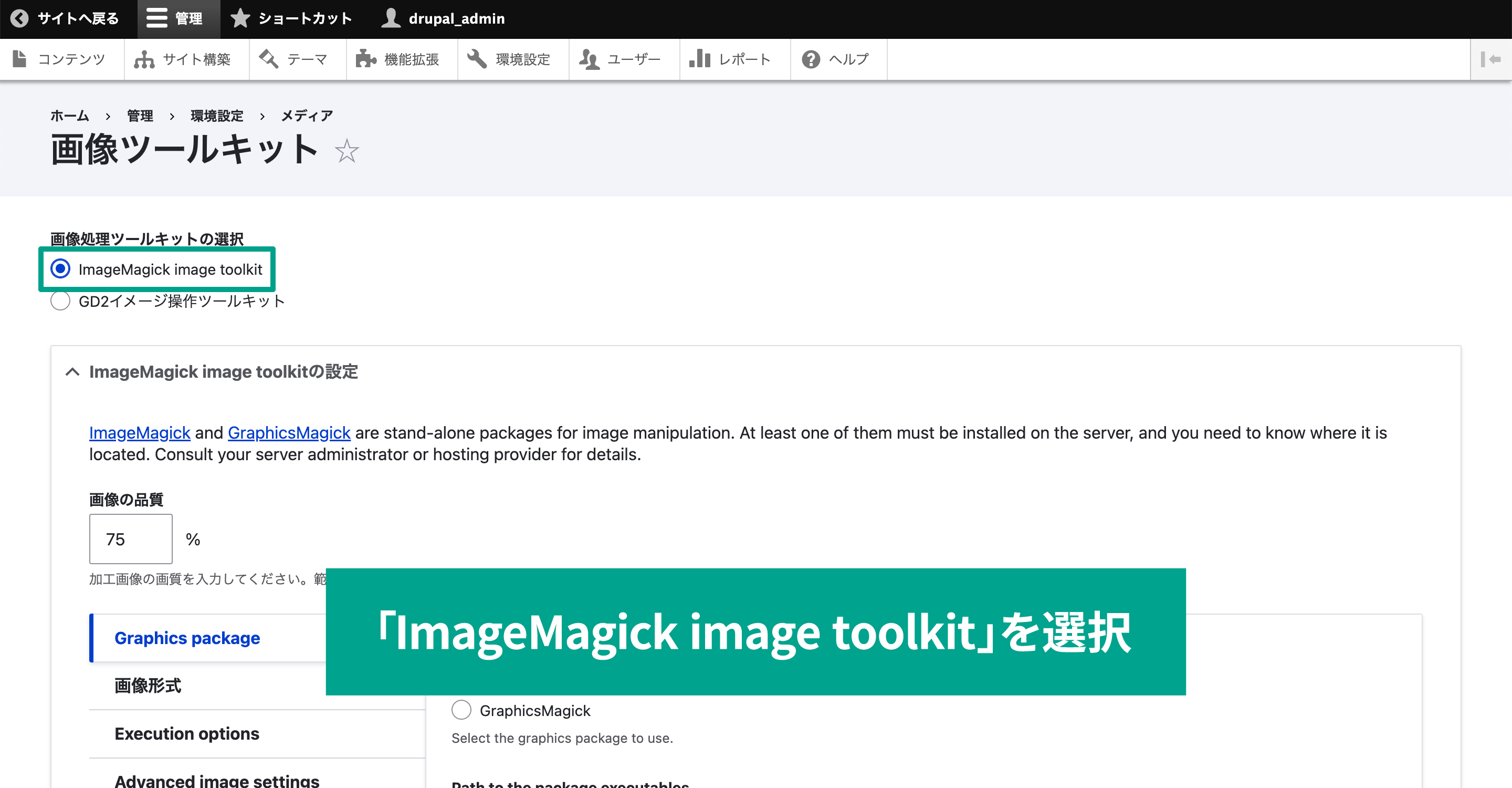Image resolution: width=1512 pixels, height=788 pixels.
Task: Toggle the 管理 hamburger menu icon
Action: coord(157,18)
